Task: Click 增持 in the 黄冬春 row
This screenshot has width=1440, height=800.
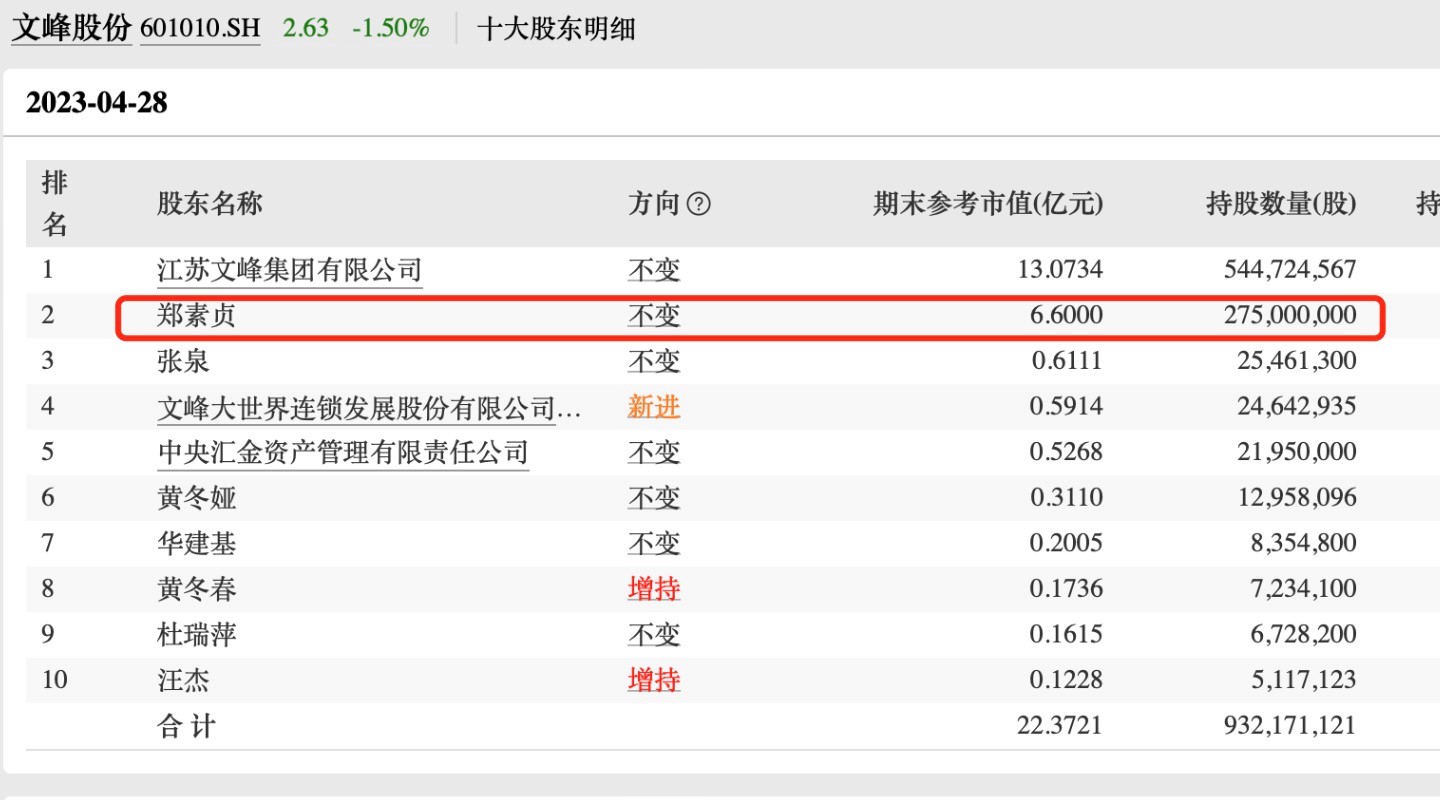Action: 654,589
